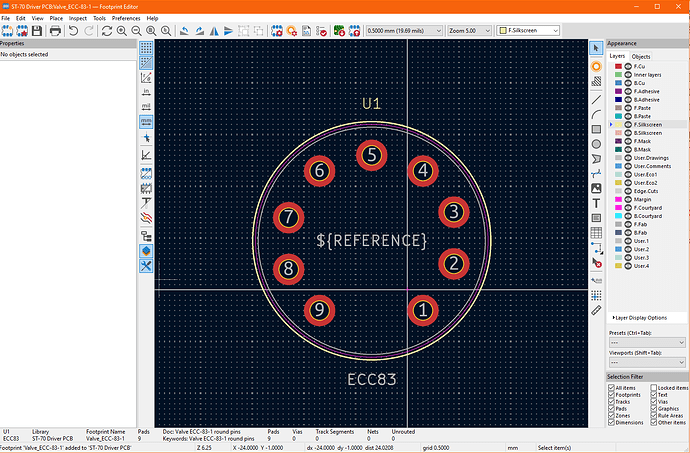Click the Print icon
Screen dimensions: 690x453
55,30
